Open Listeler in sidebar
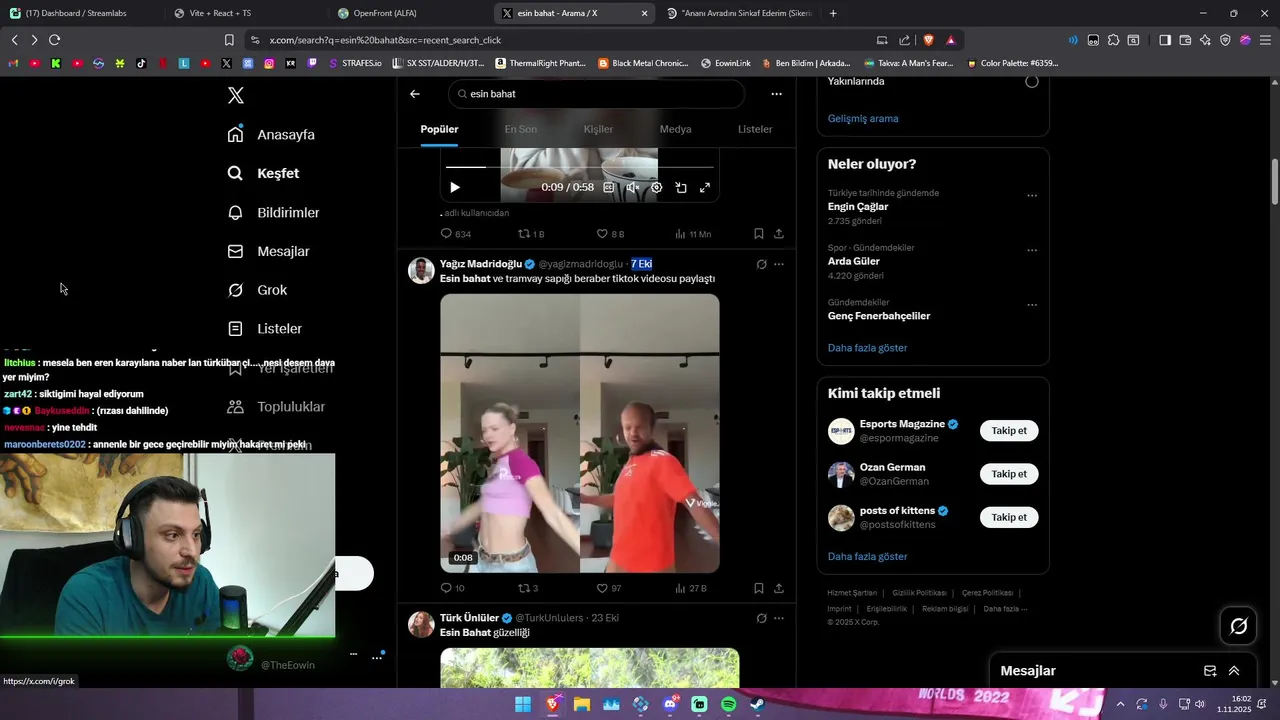 (x=264, y=328)
